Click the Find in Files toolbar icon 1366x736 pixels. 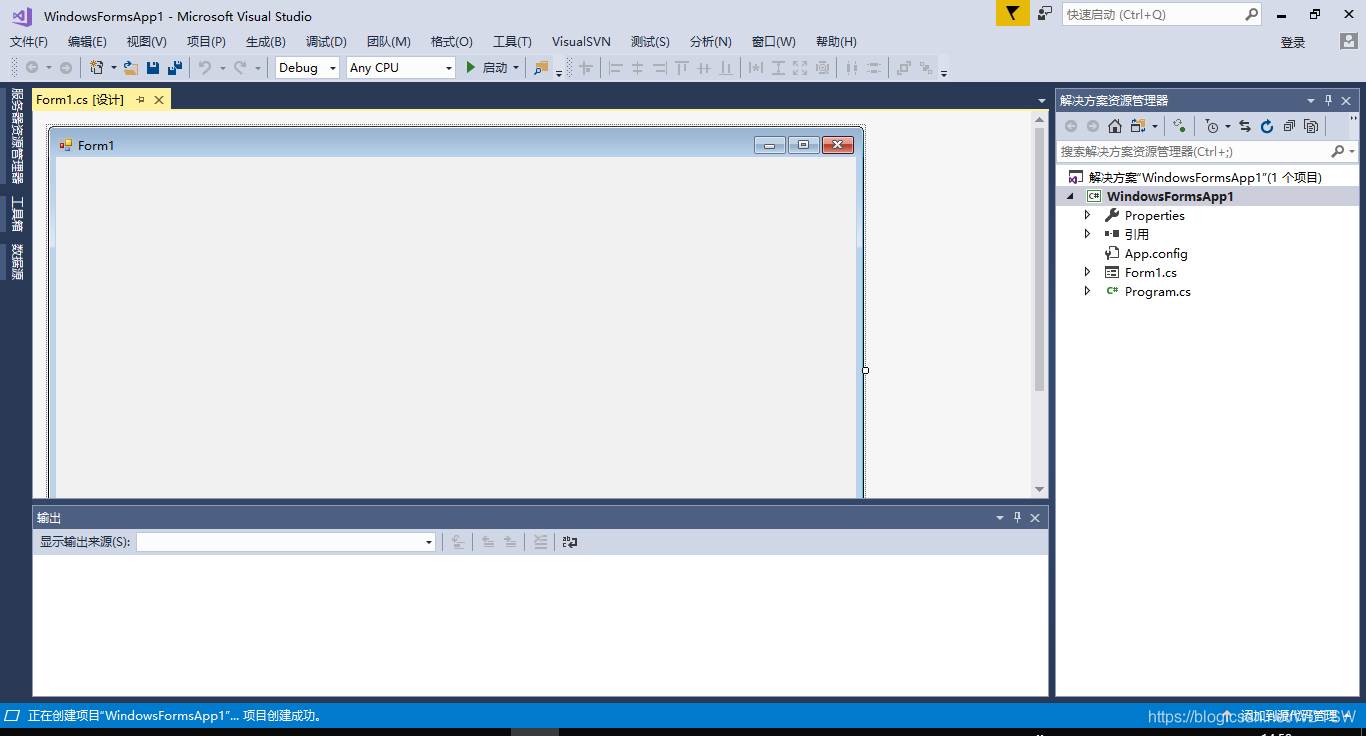point(541,68)
